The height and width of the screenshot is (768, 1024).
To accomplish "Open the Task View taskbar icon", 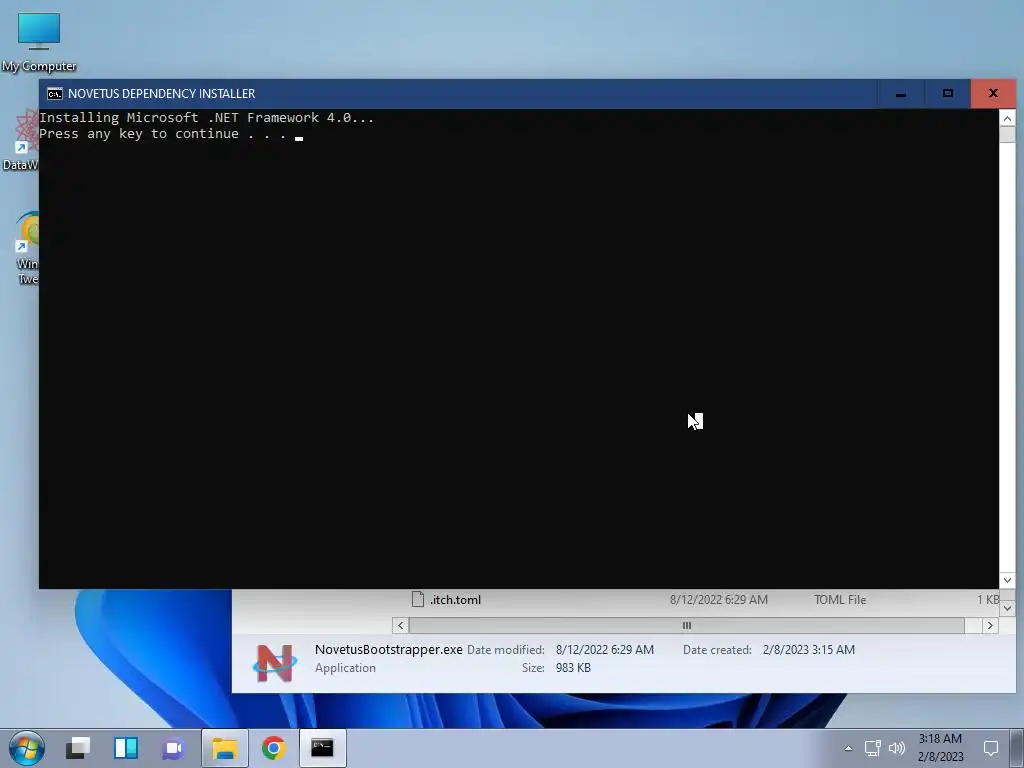I will (x=78, y=748).
